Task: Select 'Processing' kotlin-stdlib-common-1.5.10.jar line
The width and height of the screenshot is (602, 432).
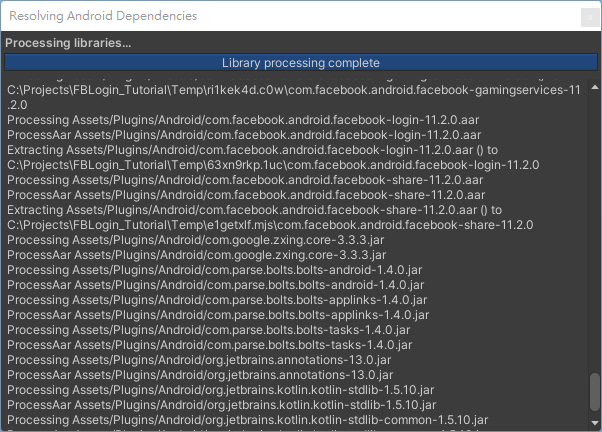Action: coord(248,419)
